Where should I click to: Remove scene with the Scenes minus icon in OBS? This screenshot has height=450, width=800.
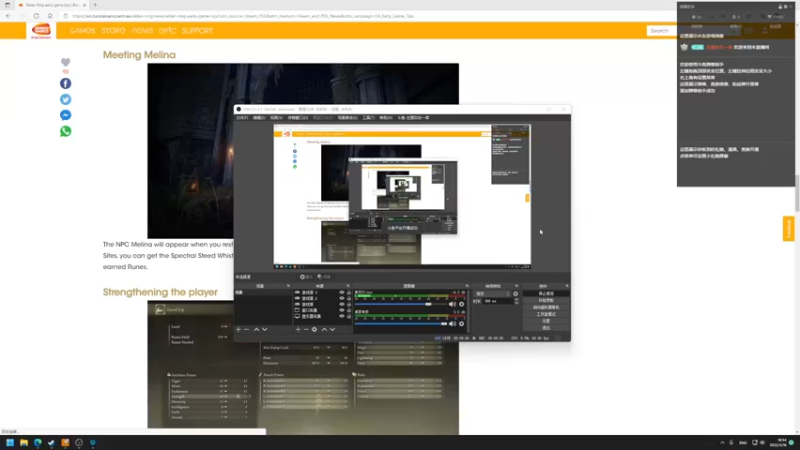(x=246, y=330)
